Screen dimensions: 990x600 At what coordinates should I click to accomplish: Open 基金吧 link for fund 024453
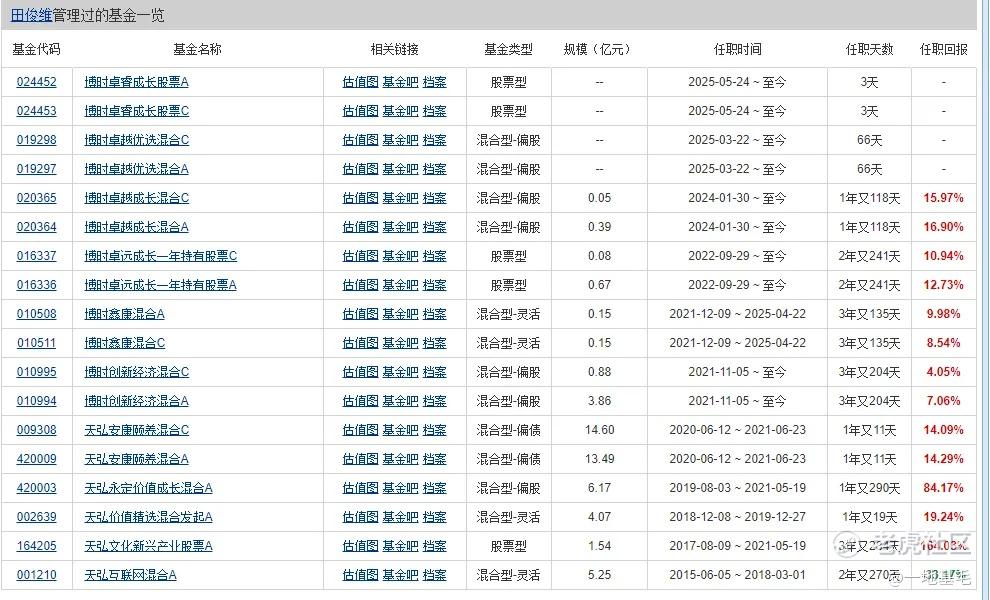click(x=400, y=111)
